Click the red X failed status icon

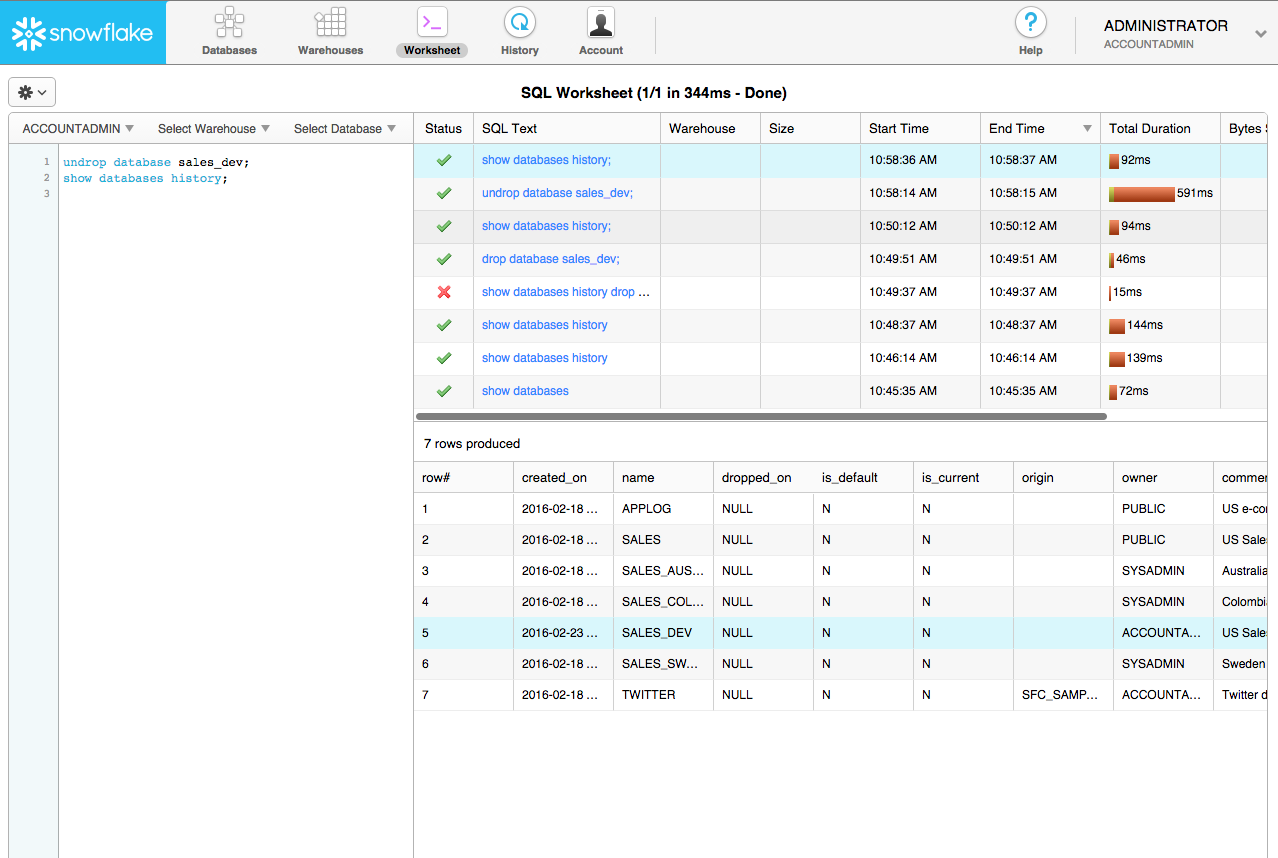click(444, 292)
